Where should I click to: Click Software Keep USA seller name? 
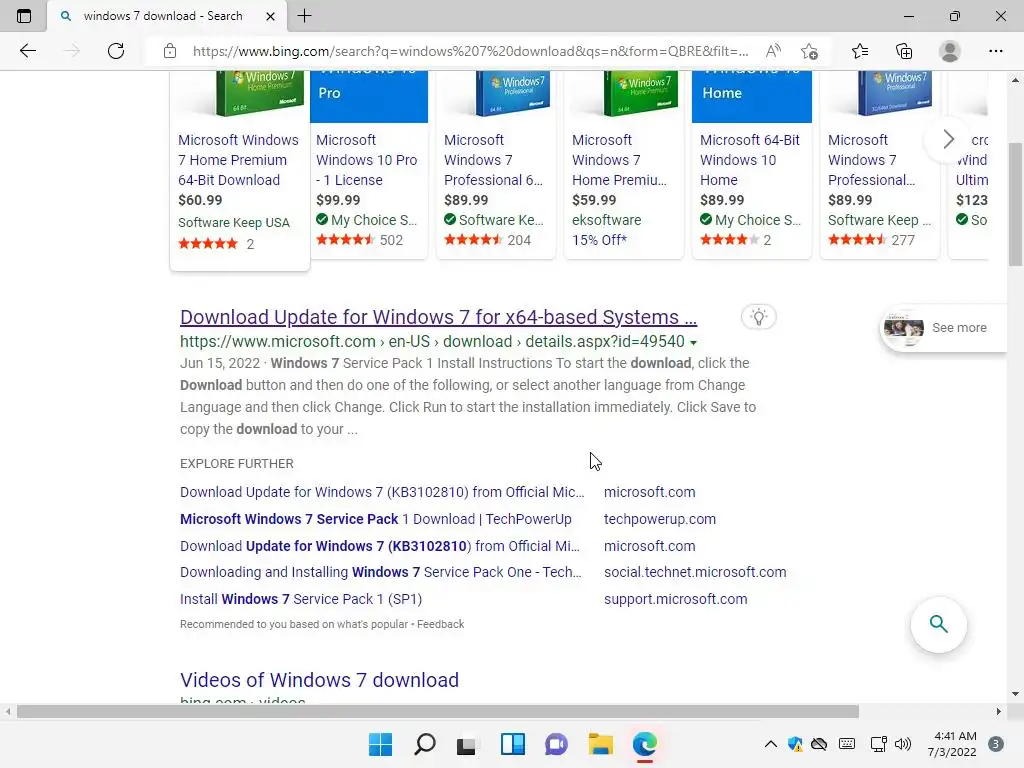(234, 223)
